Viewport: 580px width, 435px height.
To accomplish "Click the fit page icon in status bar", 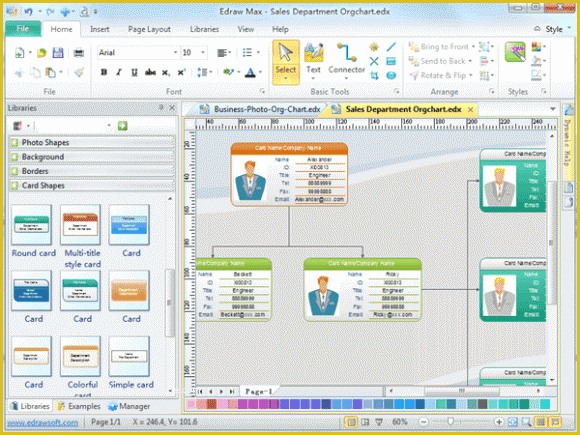I will (513, 422).
